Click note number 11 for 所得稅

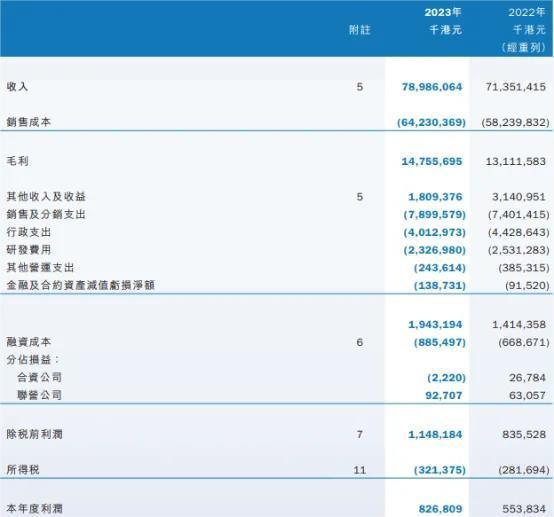pyautogui.click(x=360, y=470)
